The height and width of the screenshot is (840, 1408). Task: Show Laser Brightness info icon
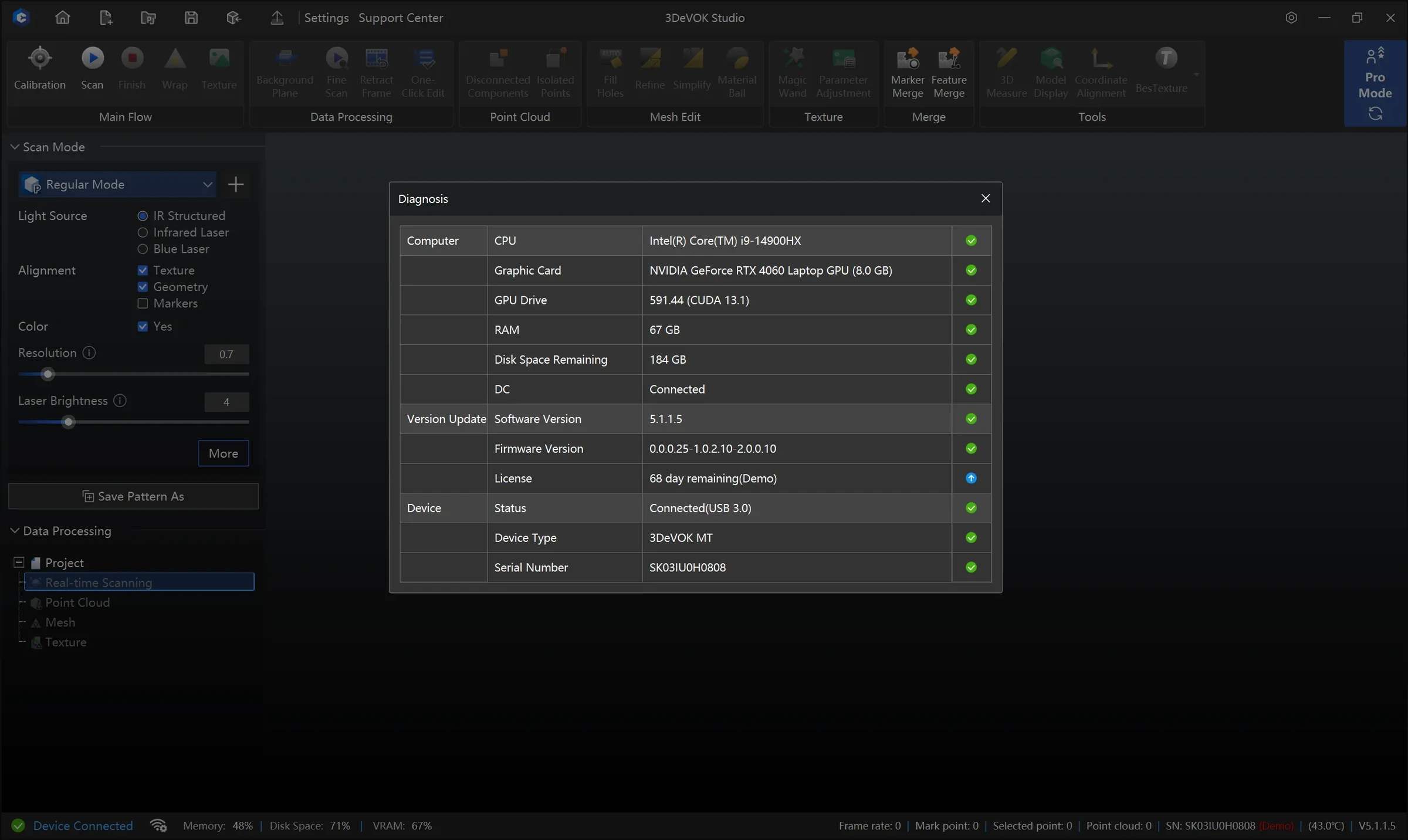click(x=120, y=401)
